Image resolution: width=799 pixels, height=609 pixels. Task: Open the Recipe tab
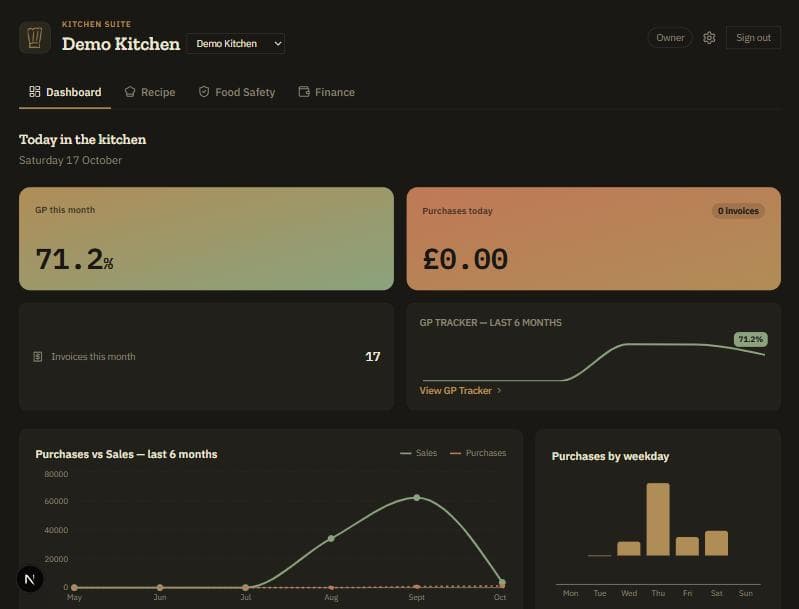point(150,92)
